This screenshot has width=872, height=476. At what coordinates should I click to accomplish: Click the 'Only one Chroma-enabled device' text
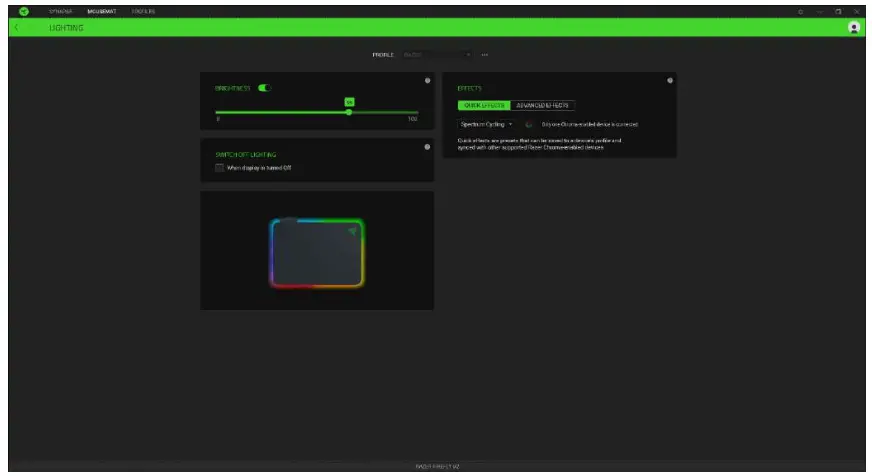tap(589, 125)
